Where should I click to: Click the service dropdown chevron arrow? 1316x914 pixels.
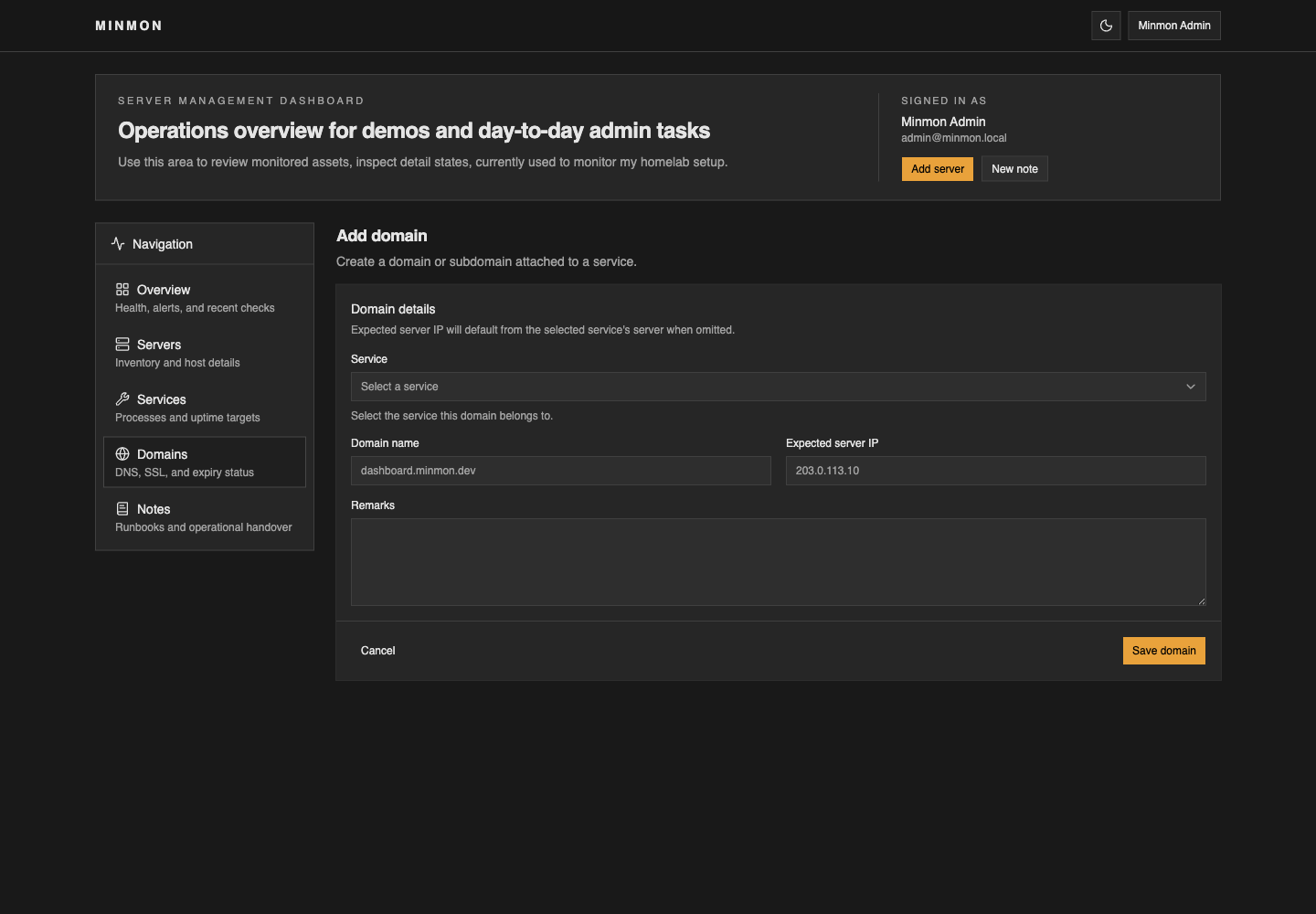(1191, 387)
